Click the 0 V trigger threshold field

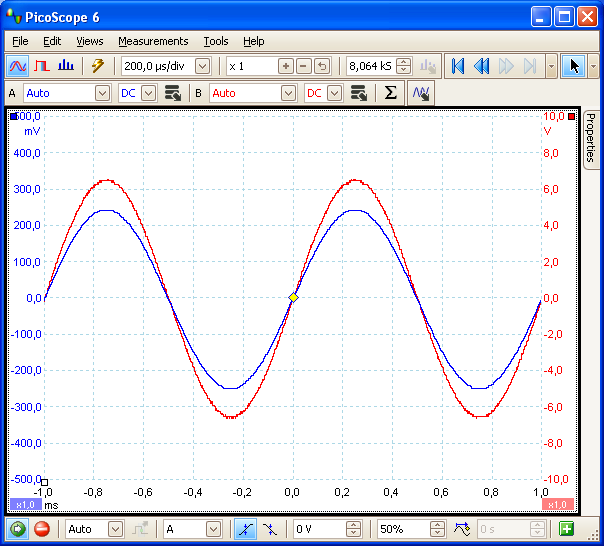point(320,529)
